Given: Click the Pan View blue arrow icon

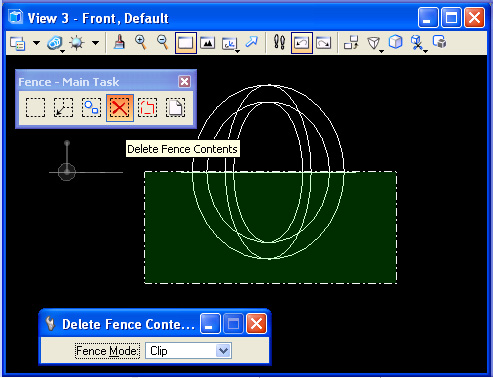Looking at the screenshot, I should [252, 42].
